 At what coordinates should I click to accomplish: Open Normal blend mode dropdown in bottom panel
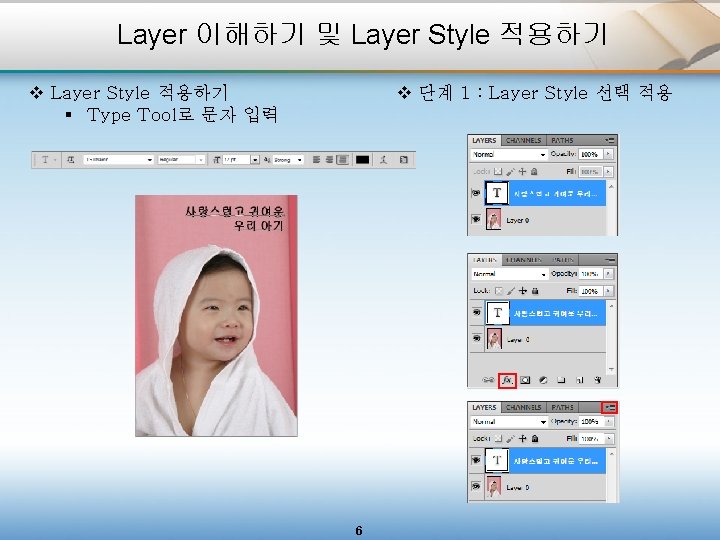tap(509, 422)
